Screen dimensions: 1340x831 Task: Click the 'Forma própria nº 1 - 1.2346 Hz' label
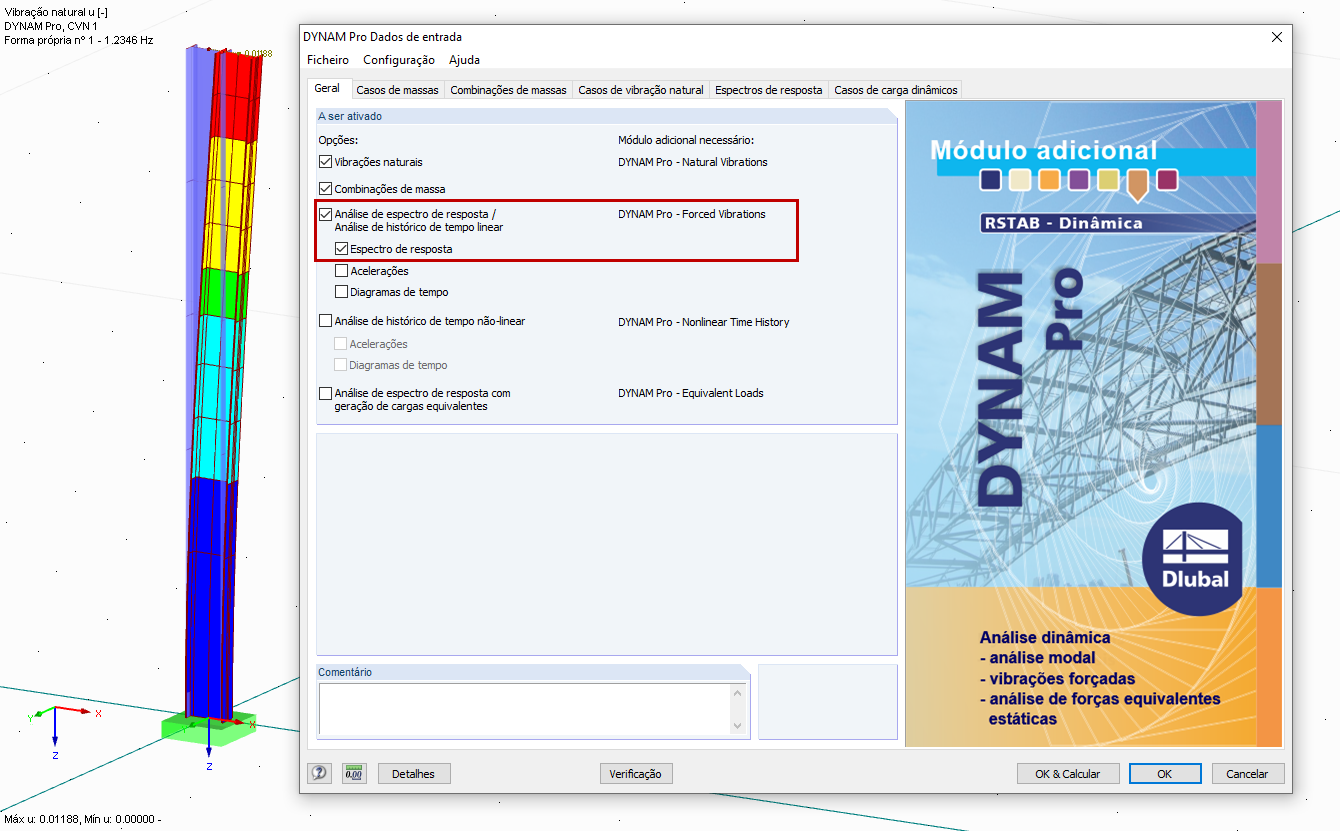pyautogui.click(x=79, y=40)
